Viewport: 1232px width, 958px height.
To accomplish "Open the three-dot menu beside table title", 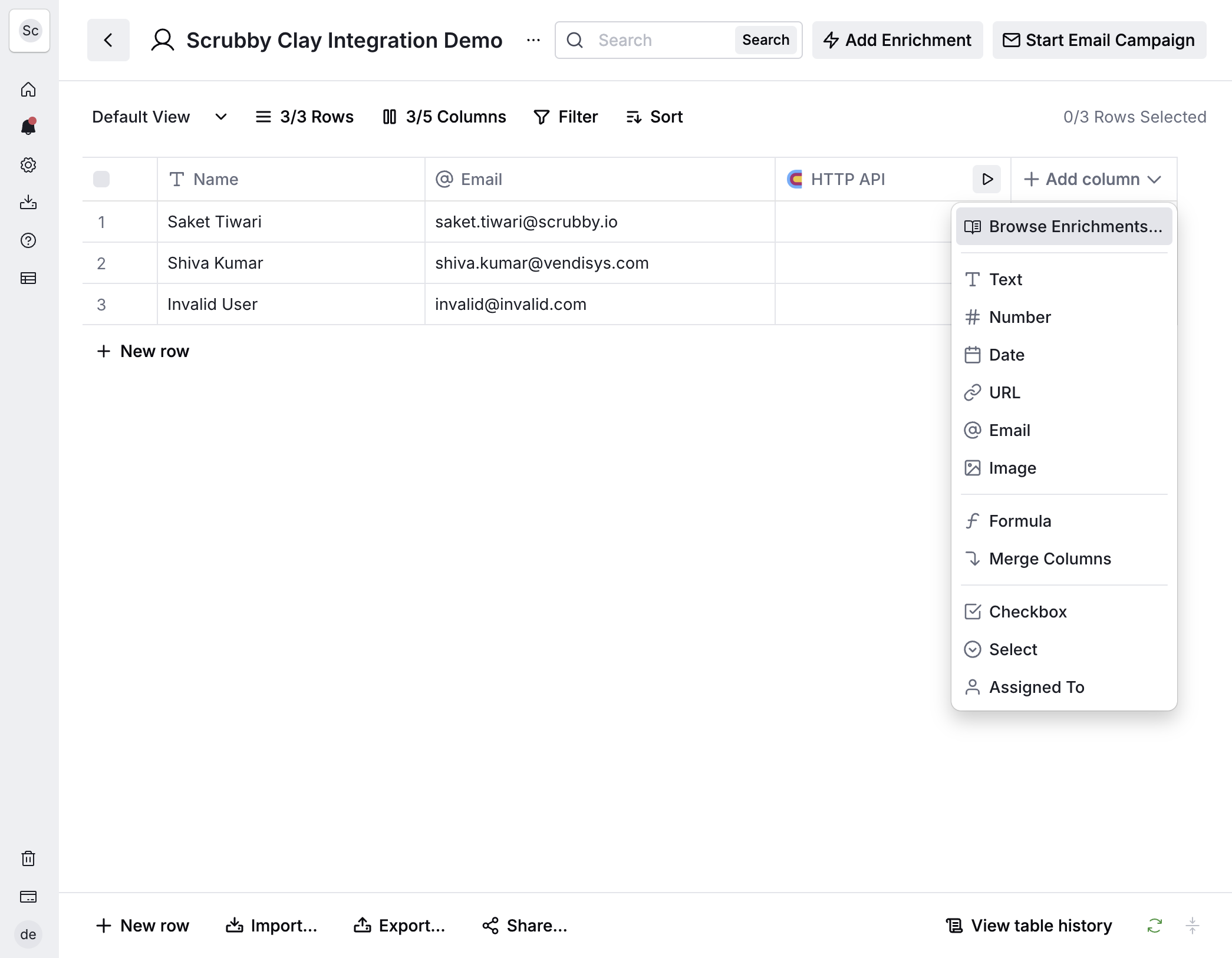I will tap(533, 40).
